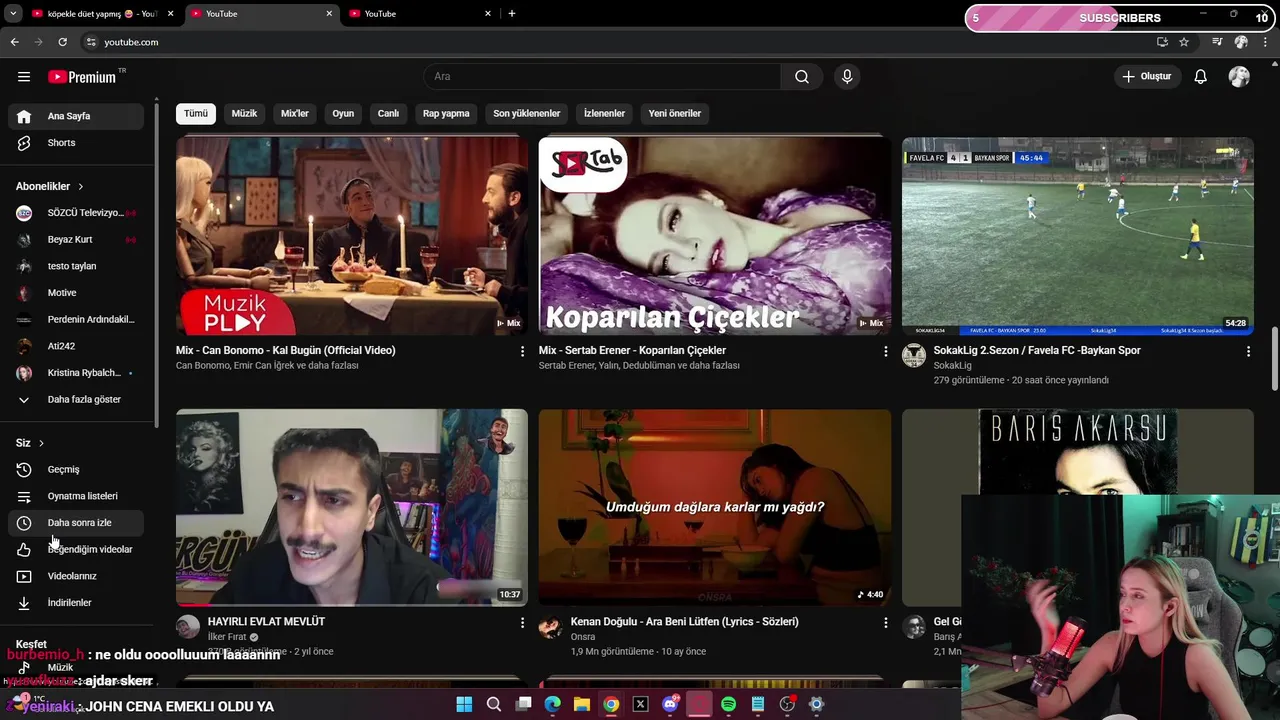Open Beğendiğim videolar liked videos
1280x720 pixels.
coord(76,549)
